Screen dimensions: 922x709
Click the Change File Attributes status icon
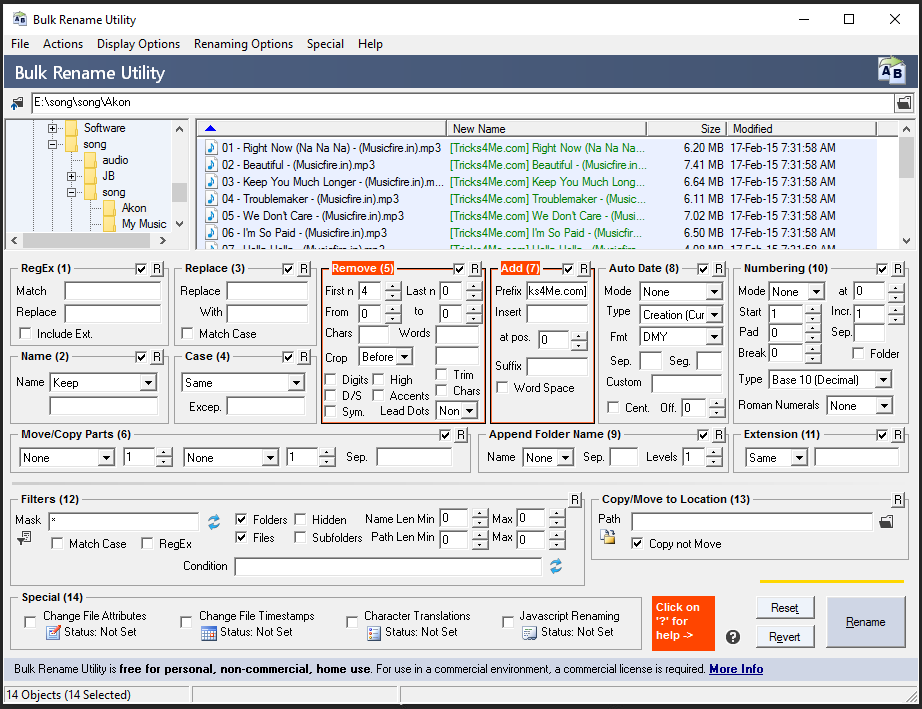click(54, 633)
